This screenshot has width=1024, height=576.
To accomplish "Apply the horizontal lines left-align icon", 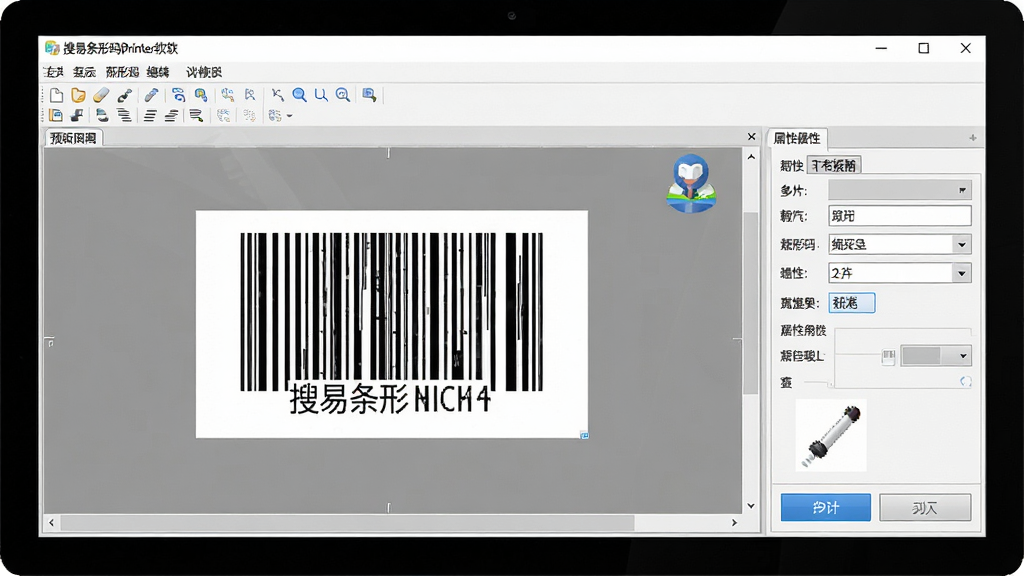I will pyautogui.click(x=150, y=116).
